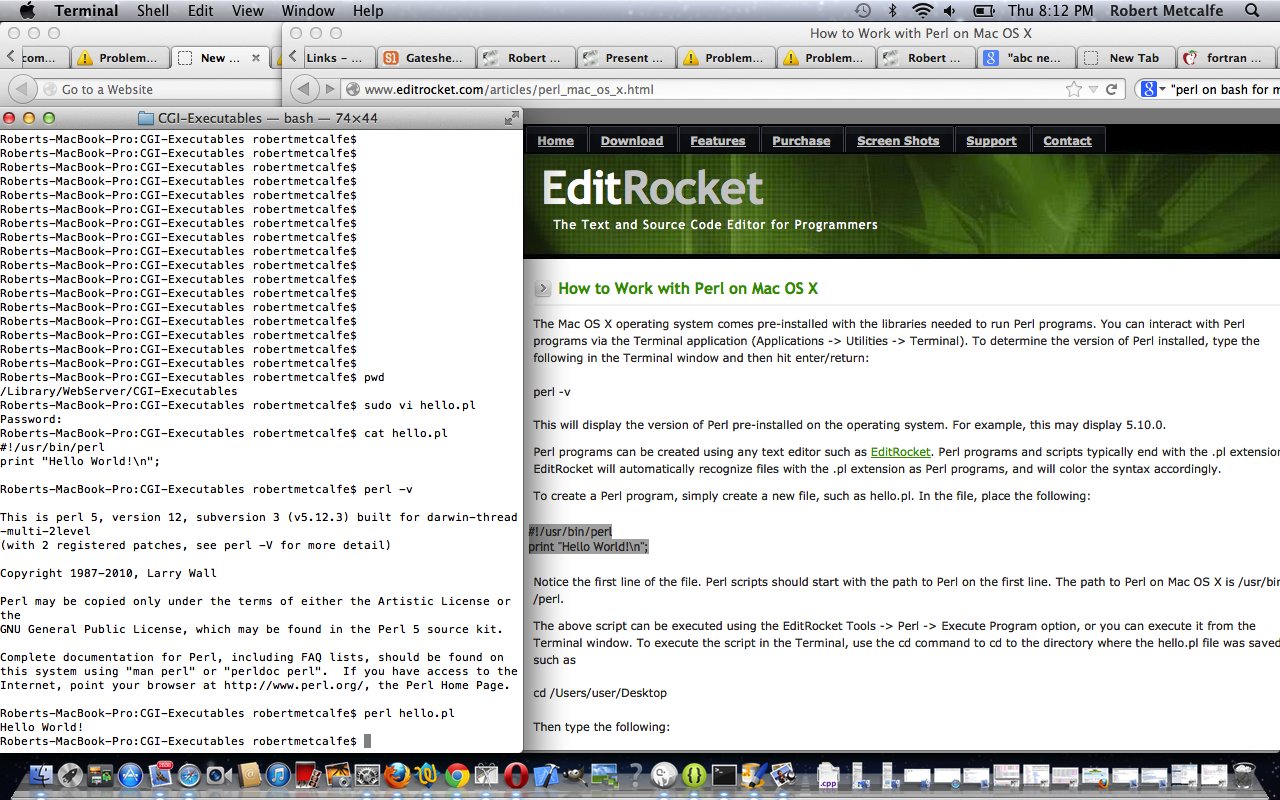Reload the editrocket page
1280x800 pixels.
1111,89
